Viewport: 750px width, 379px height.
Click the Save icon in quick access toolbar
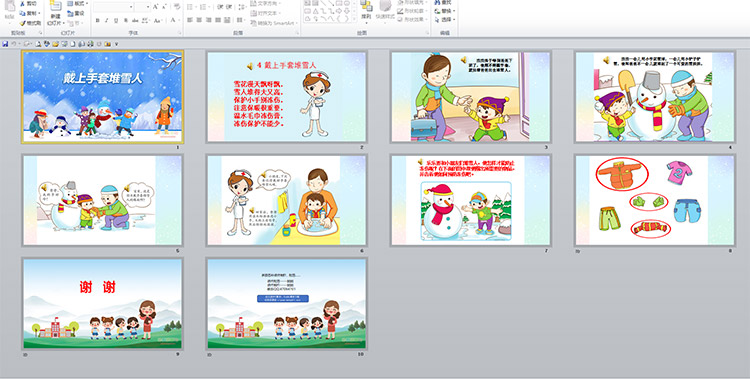coord(5,44)
